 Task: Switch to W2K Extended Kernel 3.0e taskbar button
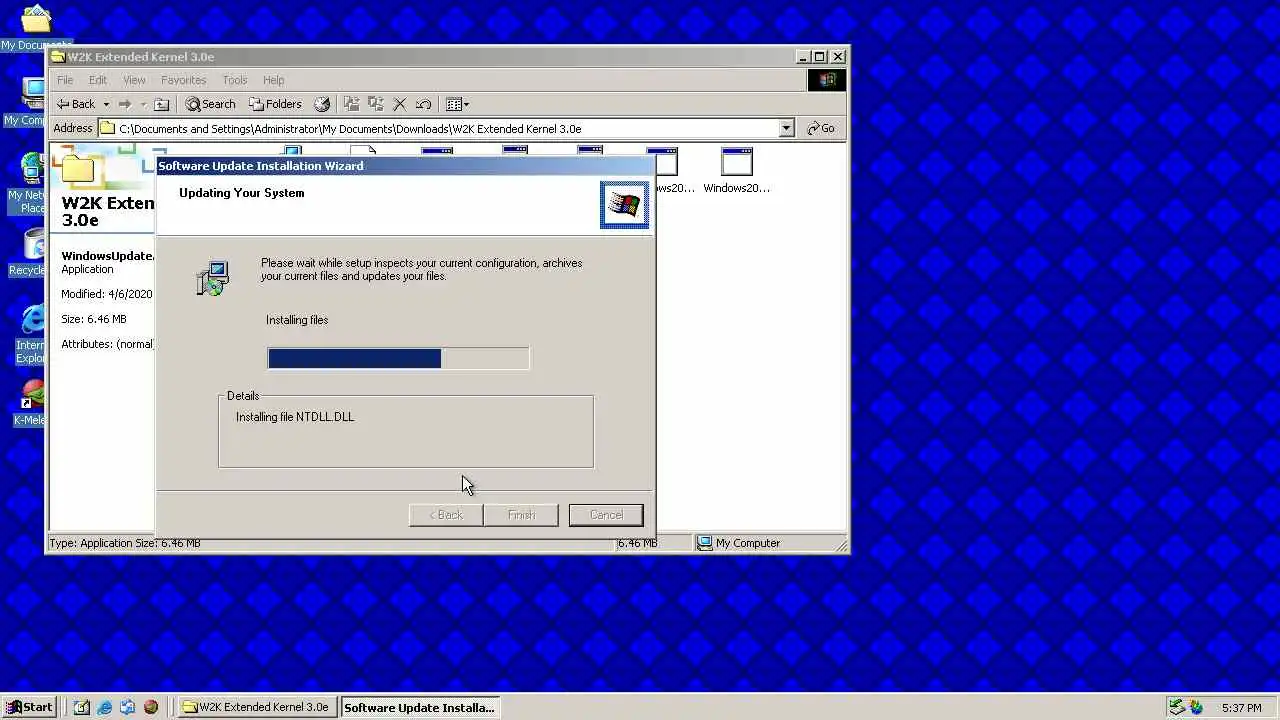(x=256, y=707)
